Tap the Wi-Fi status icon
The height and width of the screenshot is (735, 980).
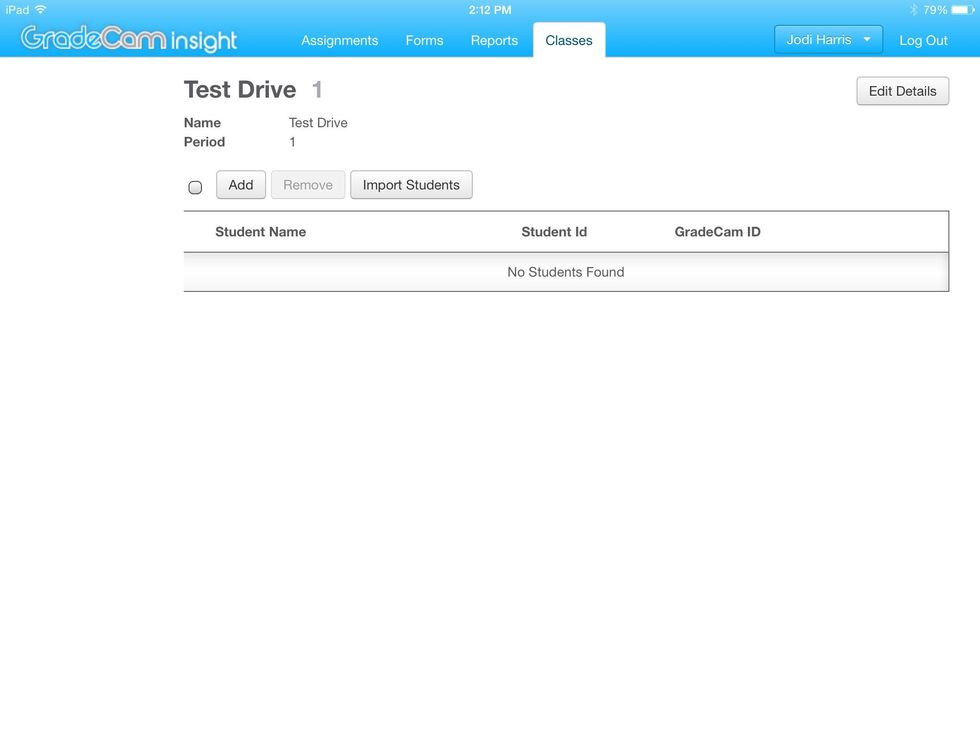click(41, 9)
